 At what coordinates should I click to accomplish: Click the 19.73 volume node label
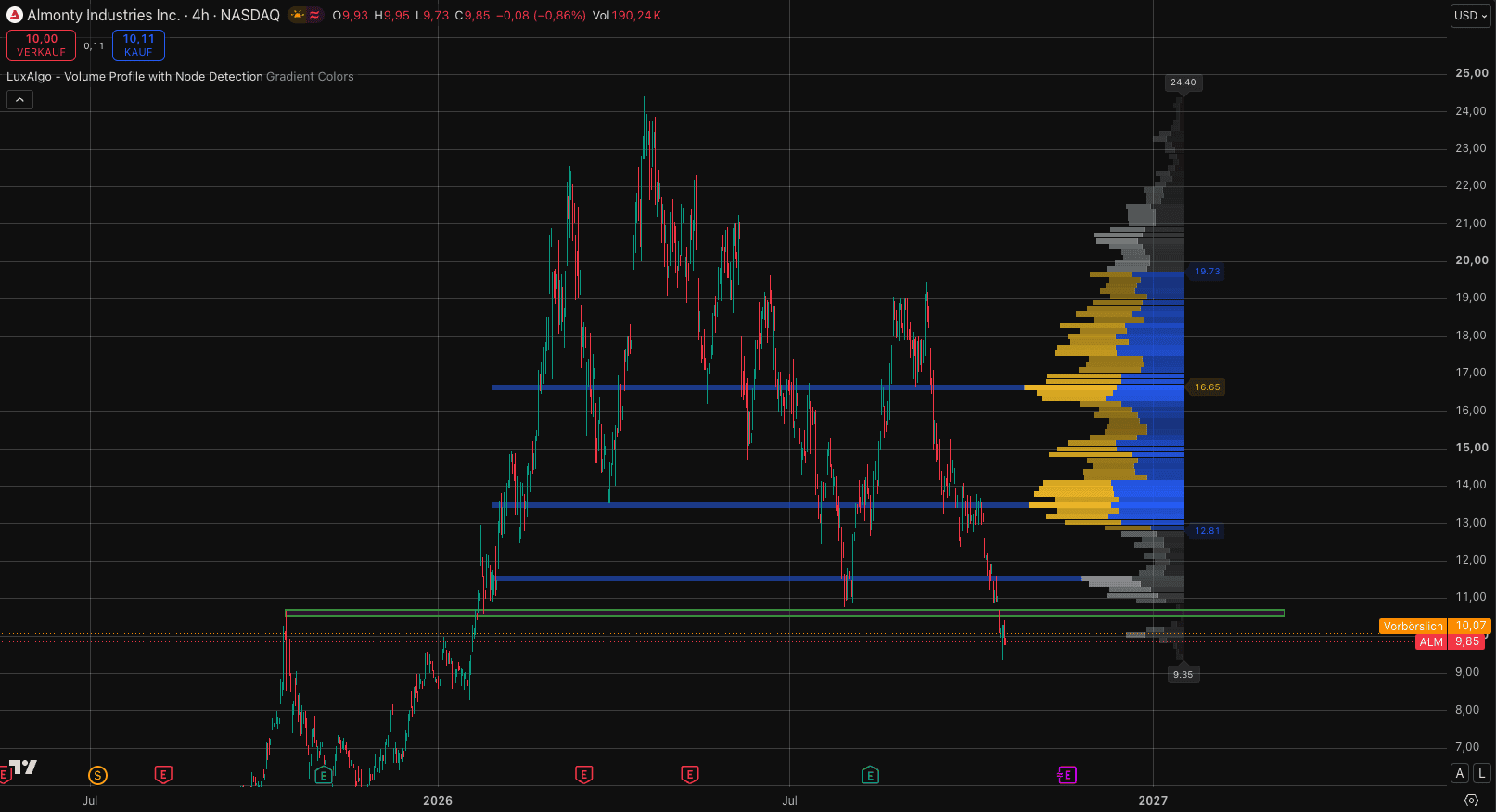[x=1207, y=272]
